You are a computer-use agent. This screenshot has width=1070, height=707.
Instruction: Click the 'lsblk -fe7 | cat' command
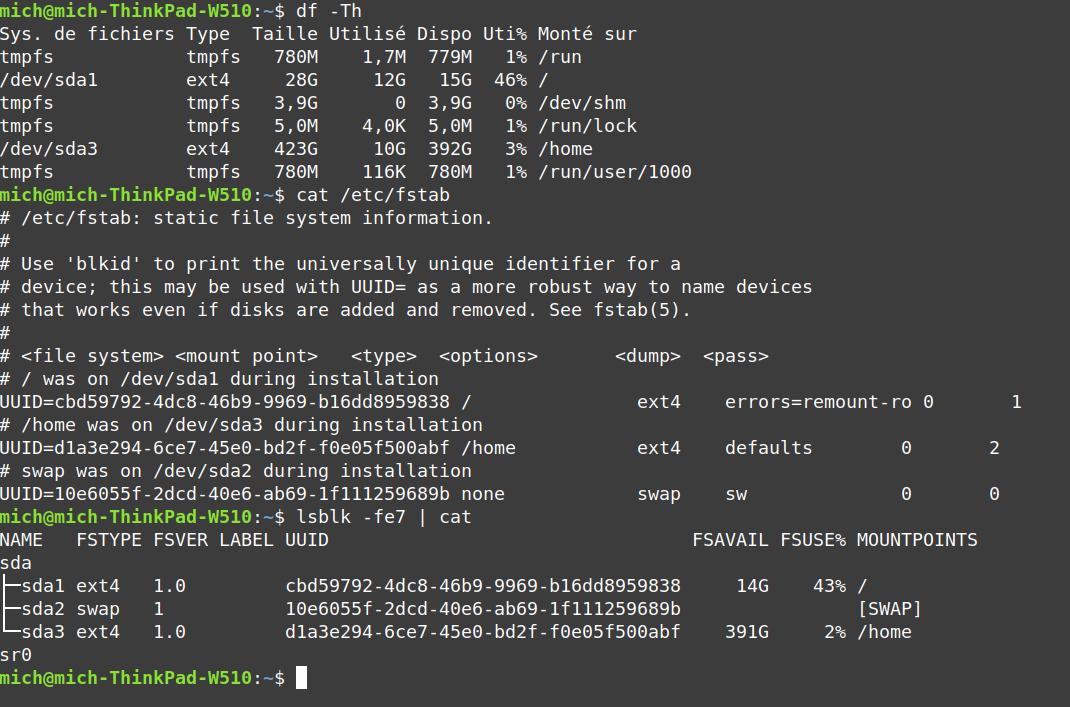pos(384,517)
